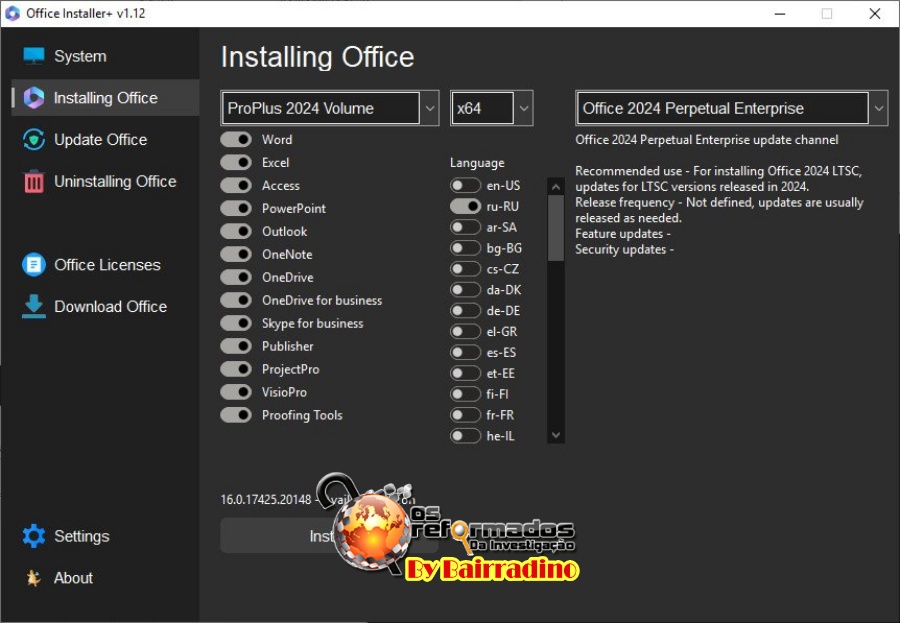Enable the bg-BG language switch
The height and width of the screenshot is (623, 900).
(x=465, y=248)
